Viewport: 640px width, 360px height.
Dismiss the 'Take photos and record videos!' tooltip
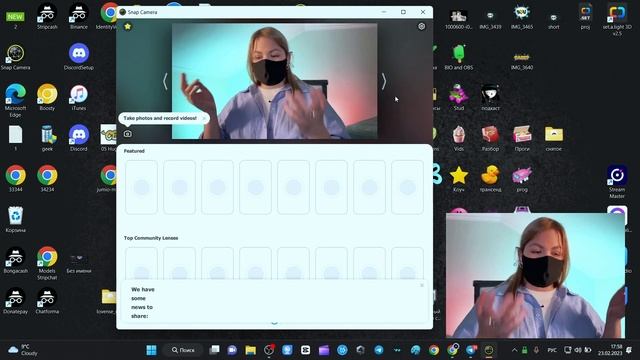[204, 118]
